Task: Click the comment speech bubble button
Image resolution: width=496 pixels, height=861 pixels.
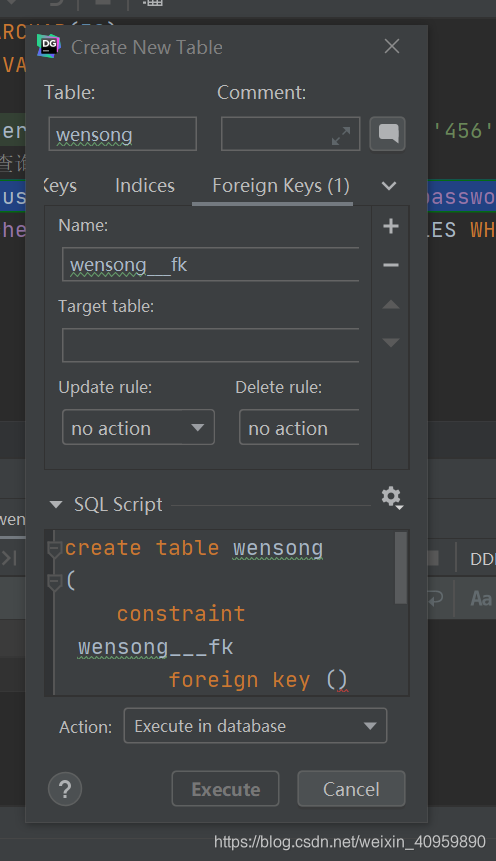Action: tap(388, 133)
